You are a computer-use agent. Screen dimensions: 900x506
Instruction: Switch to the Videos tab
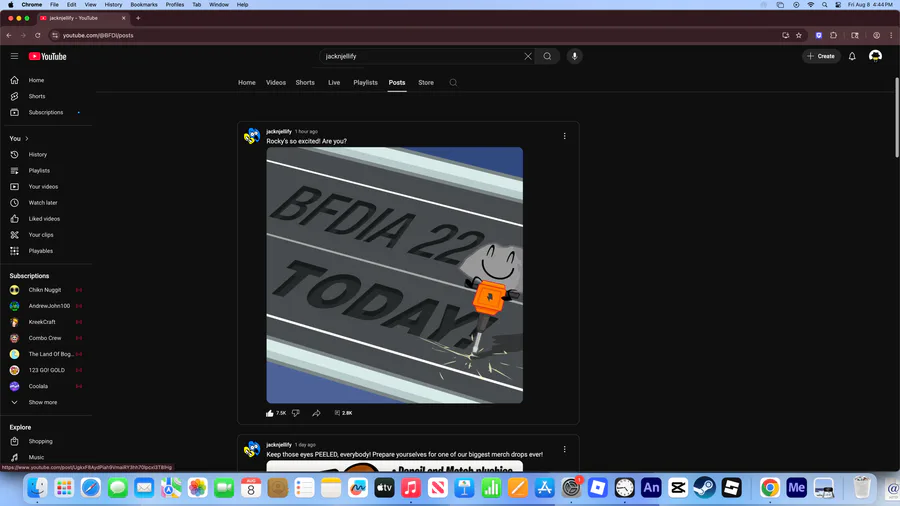click(276, 83)
